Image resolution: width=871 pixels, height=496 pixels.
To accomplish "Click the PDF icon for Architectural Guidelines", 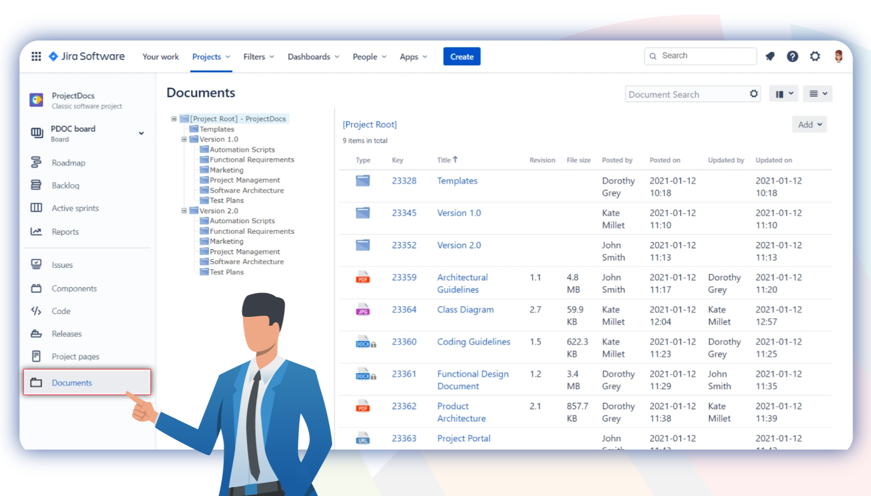I will tap(363, 278).
